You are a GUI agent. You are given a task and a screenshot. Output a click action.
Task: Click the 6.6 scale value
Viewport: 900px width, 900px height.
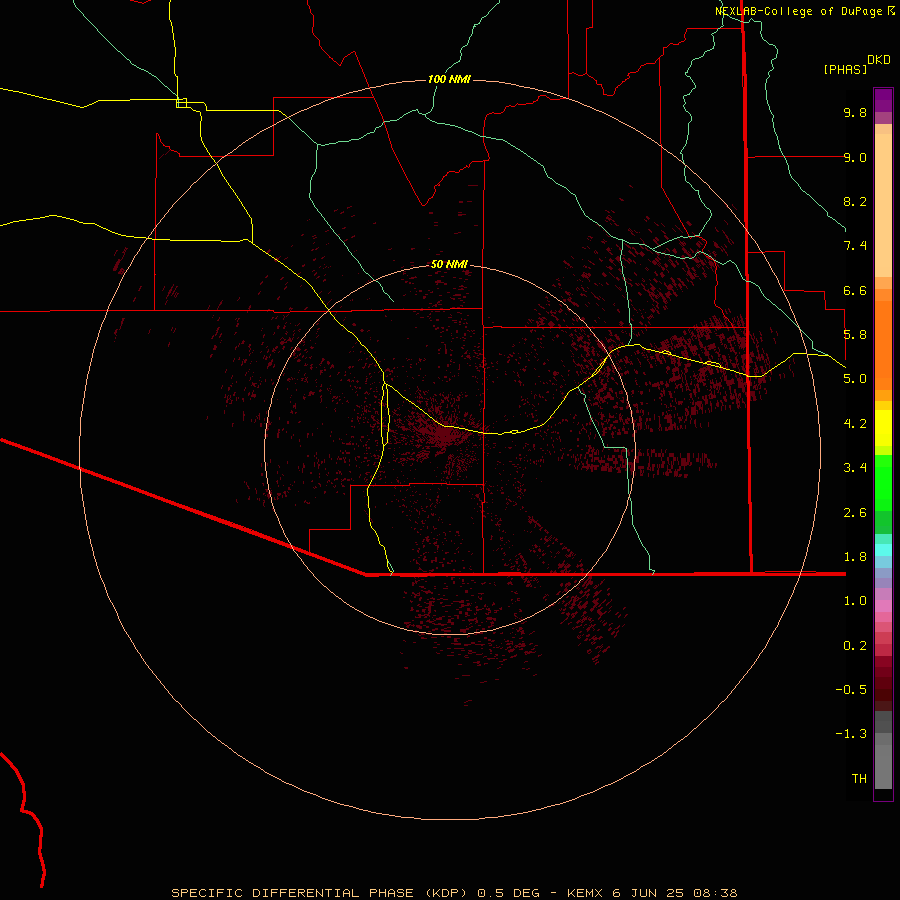(855, 290)
